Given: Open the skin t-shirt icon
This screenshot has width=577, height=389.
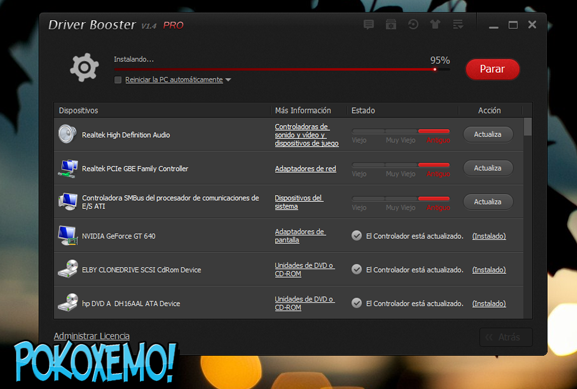Looking at the screenshot, I should [x=435, y=25].
